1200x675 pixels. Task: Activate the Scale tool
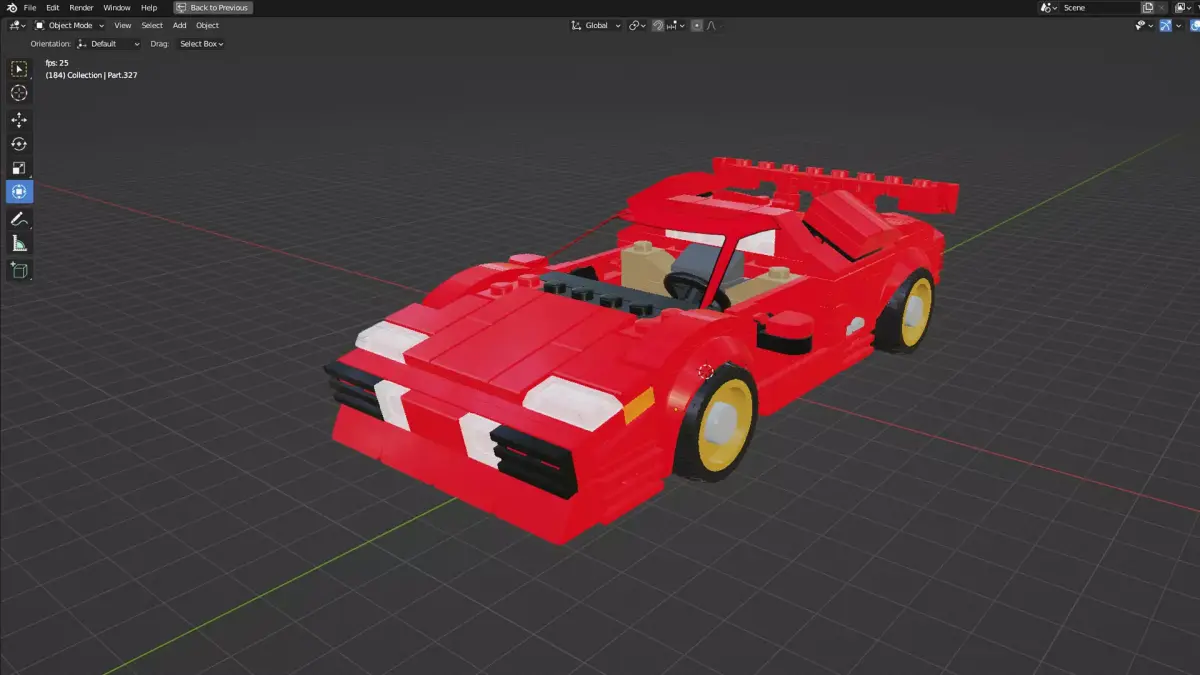[x=19, y=168]
